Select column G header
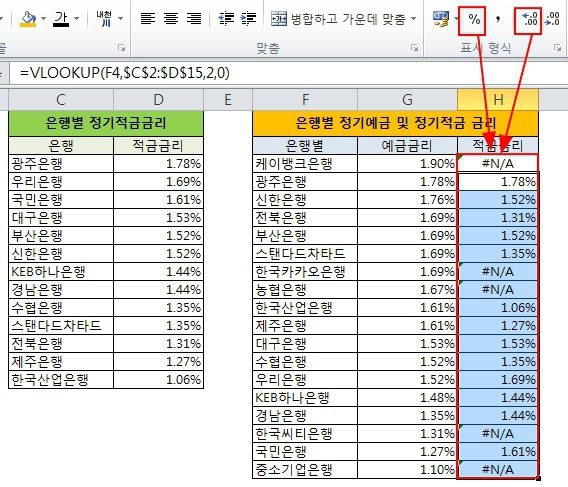 (x=407, y=100)
